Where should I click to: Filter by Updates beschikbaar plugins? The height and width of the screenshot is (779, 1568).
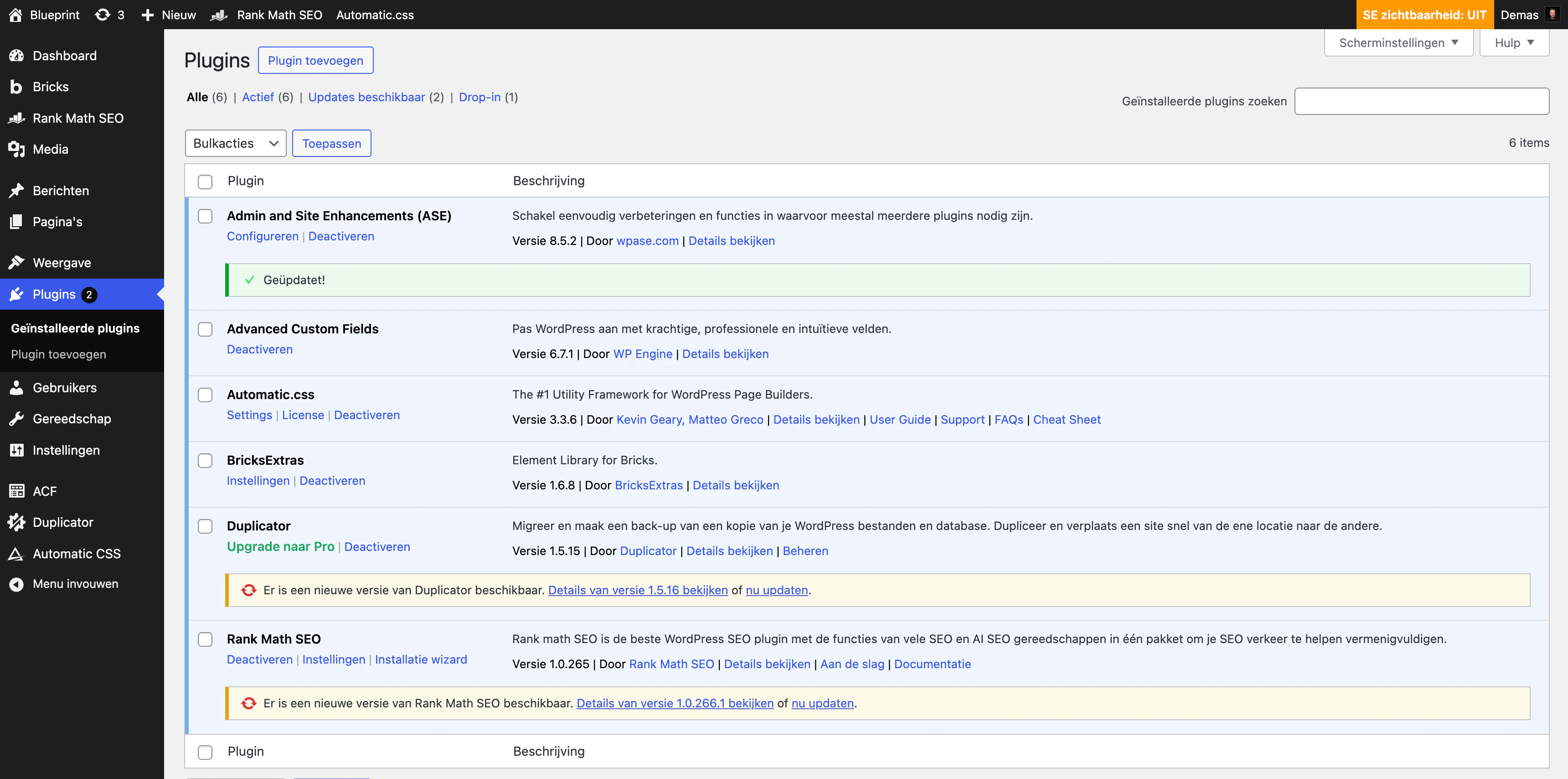[x=366, y=98]
